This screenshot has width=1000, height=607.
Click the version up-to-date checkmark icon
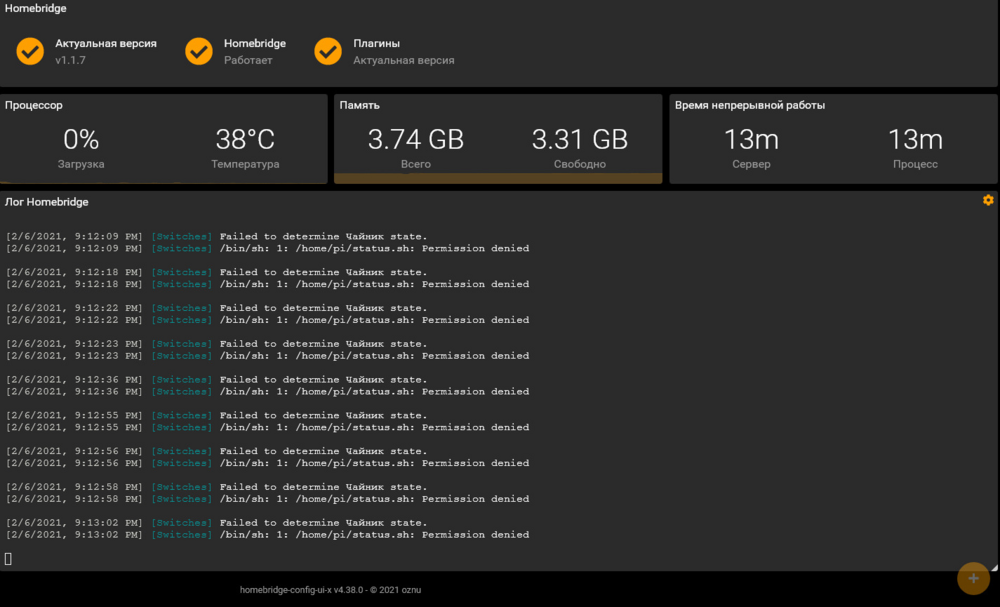(30, 51)
